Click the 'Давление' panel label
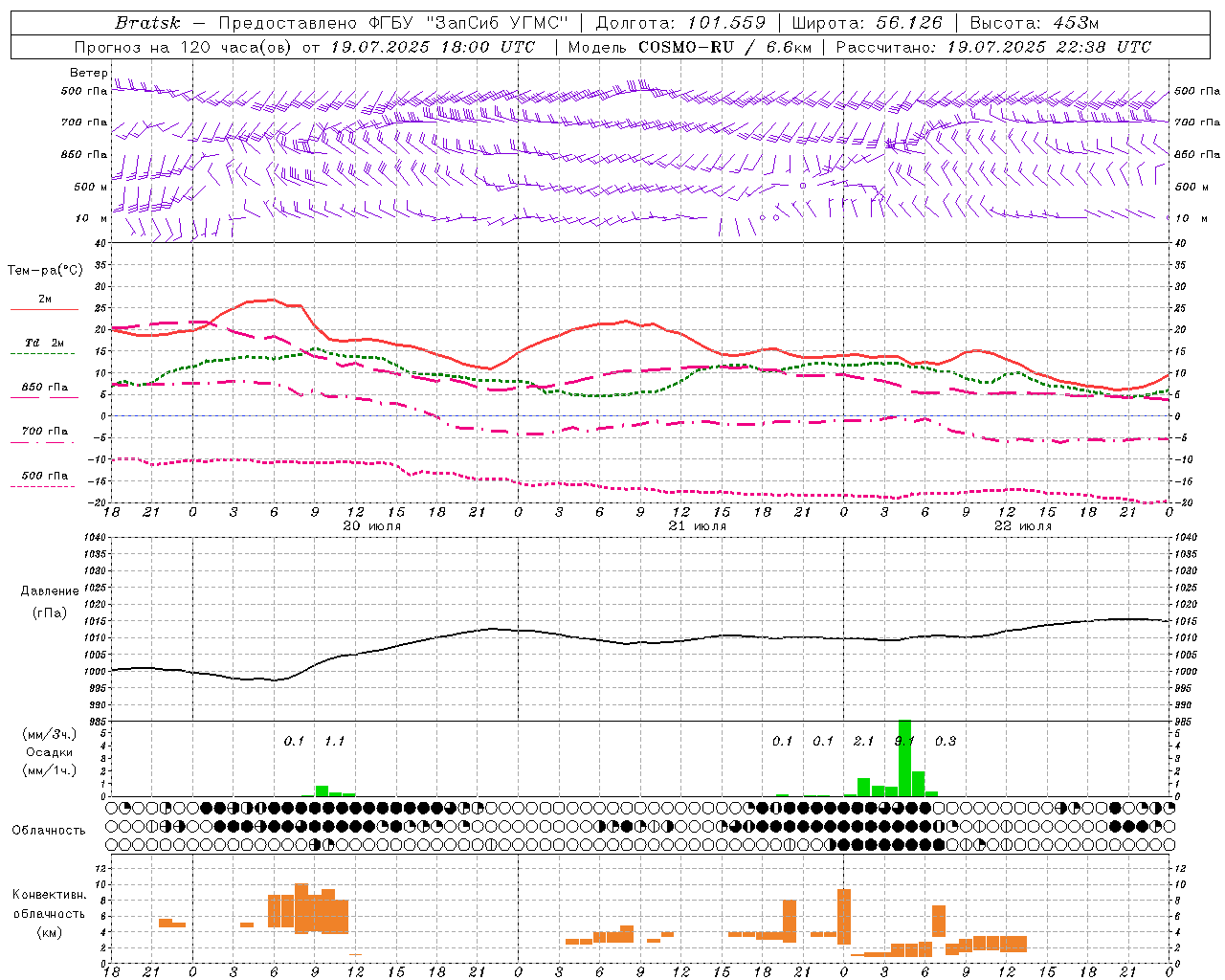 tap(50, 591)
